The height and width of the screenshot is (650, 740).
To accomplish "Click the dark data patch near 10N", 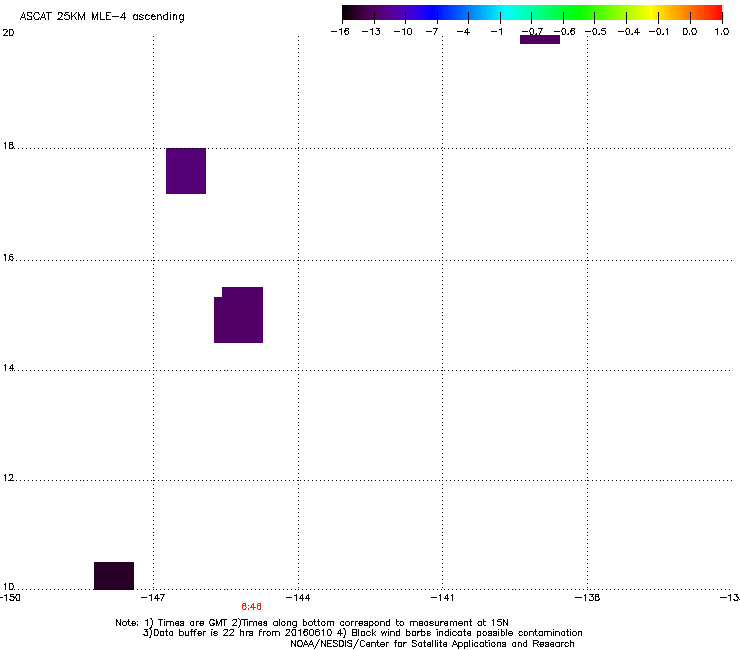I will click(x=114, y=575).
